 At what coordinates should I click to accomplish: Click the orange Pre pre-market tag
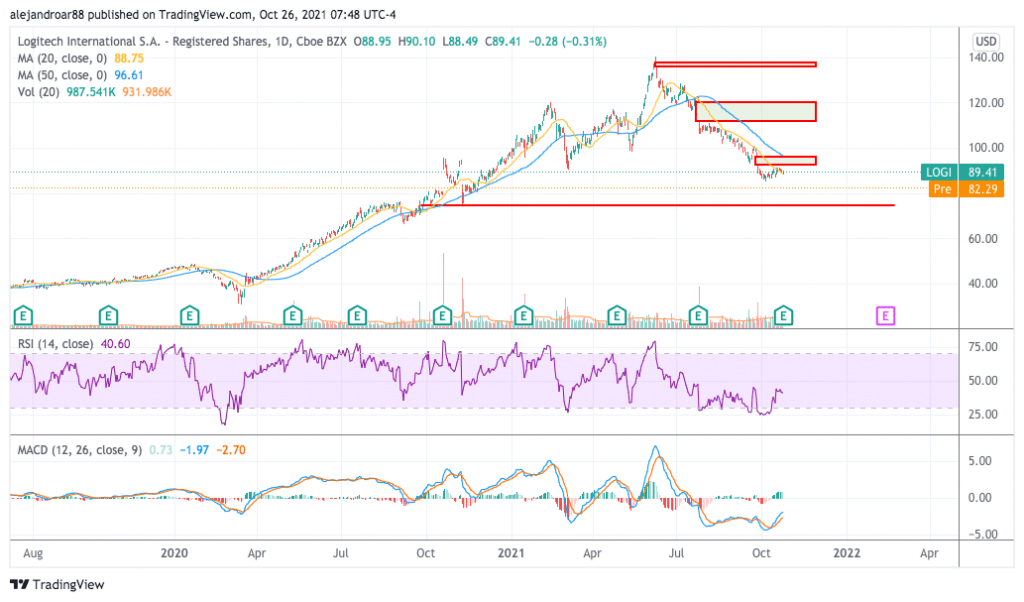[x=942, y=189]
